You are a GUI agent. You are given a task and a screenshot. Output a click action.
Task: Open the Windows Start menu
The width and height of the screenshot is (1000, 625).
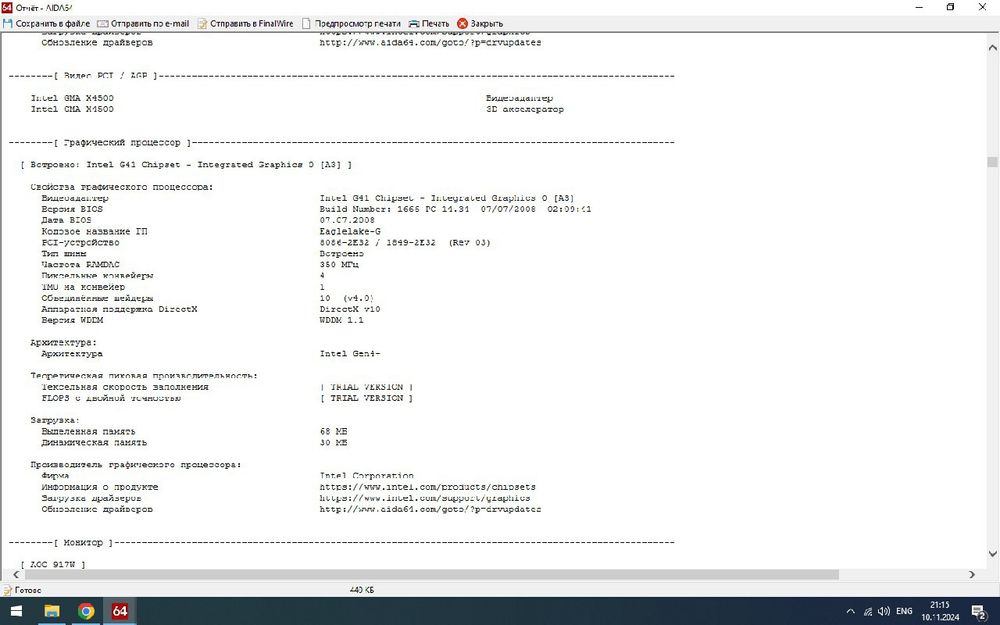click(x=17, y=611)
